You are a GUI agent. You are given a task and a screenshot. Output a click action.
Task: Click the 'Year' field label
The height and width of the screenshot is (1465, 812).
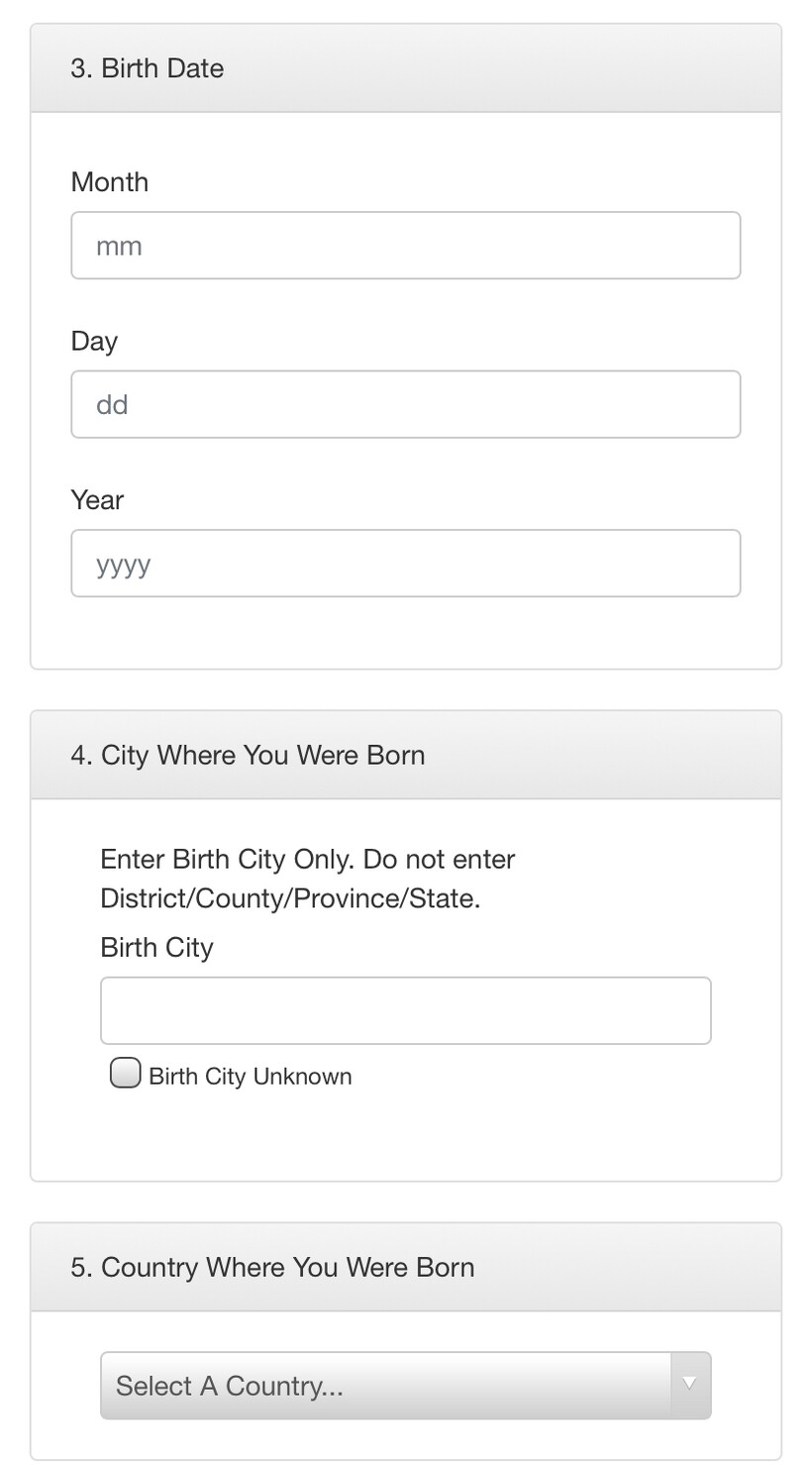tap(97, 500)
